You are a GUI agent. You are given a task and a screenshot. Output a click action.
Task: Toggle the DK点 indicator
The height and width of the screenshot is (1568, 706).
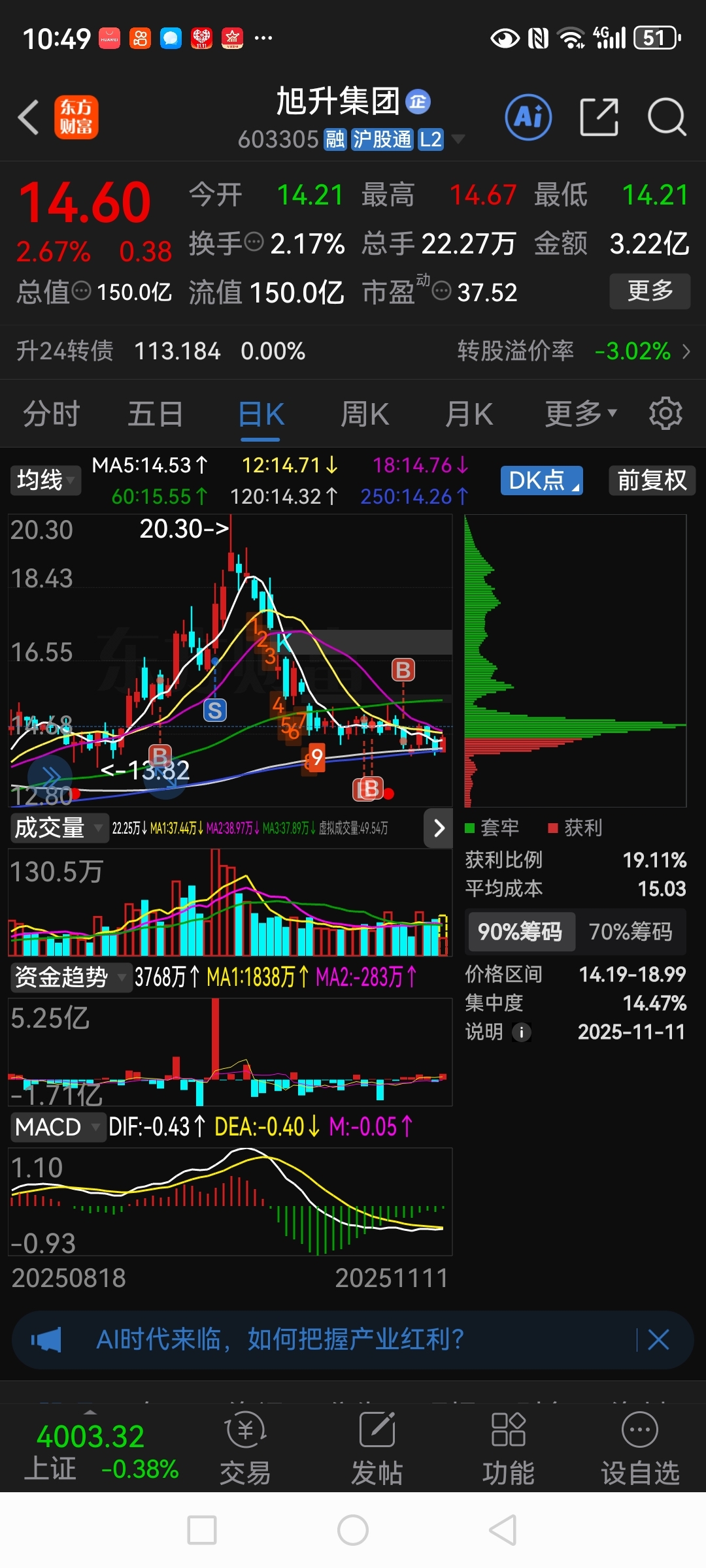coord(542,480)
